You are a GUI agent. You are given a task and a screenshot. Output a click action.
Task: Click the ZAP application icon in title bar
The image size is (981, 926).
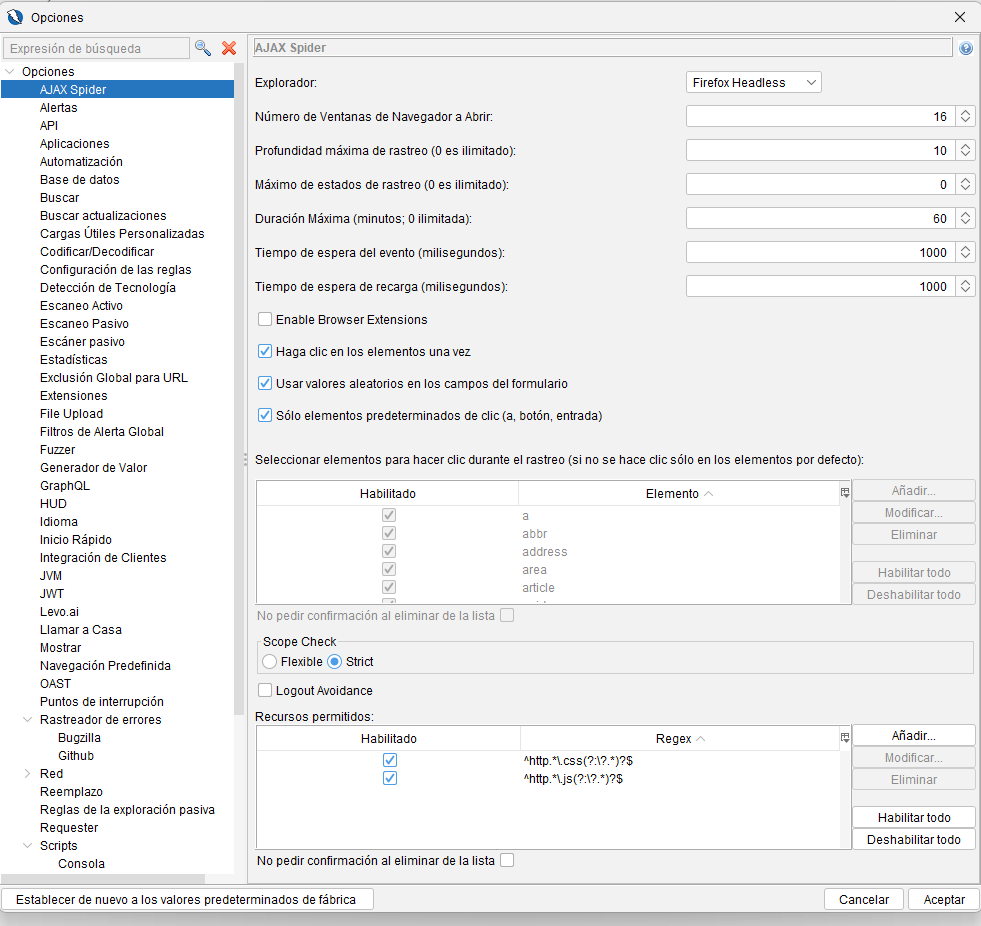tap(15, 17)
